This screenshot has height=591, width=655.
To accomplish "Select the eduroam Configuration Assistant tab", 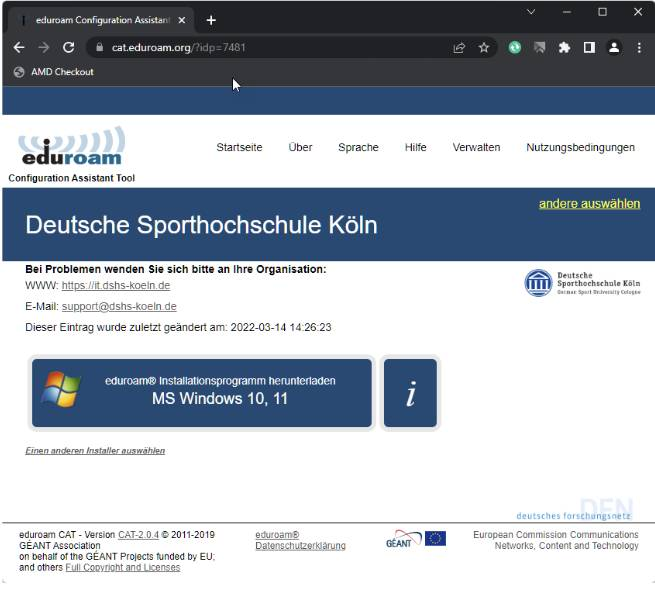I will click(x=102, y=20).
